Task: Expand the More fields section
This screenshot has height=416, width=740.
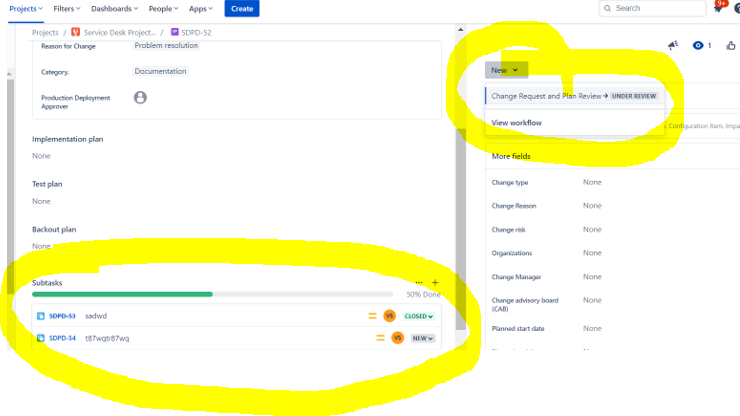Action: tap(511, 156)
